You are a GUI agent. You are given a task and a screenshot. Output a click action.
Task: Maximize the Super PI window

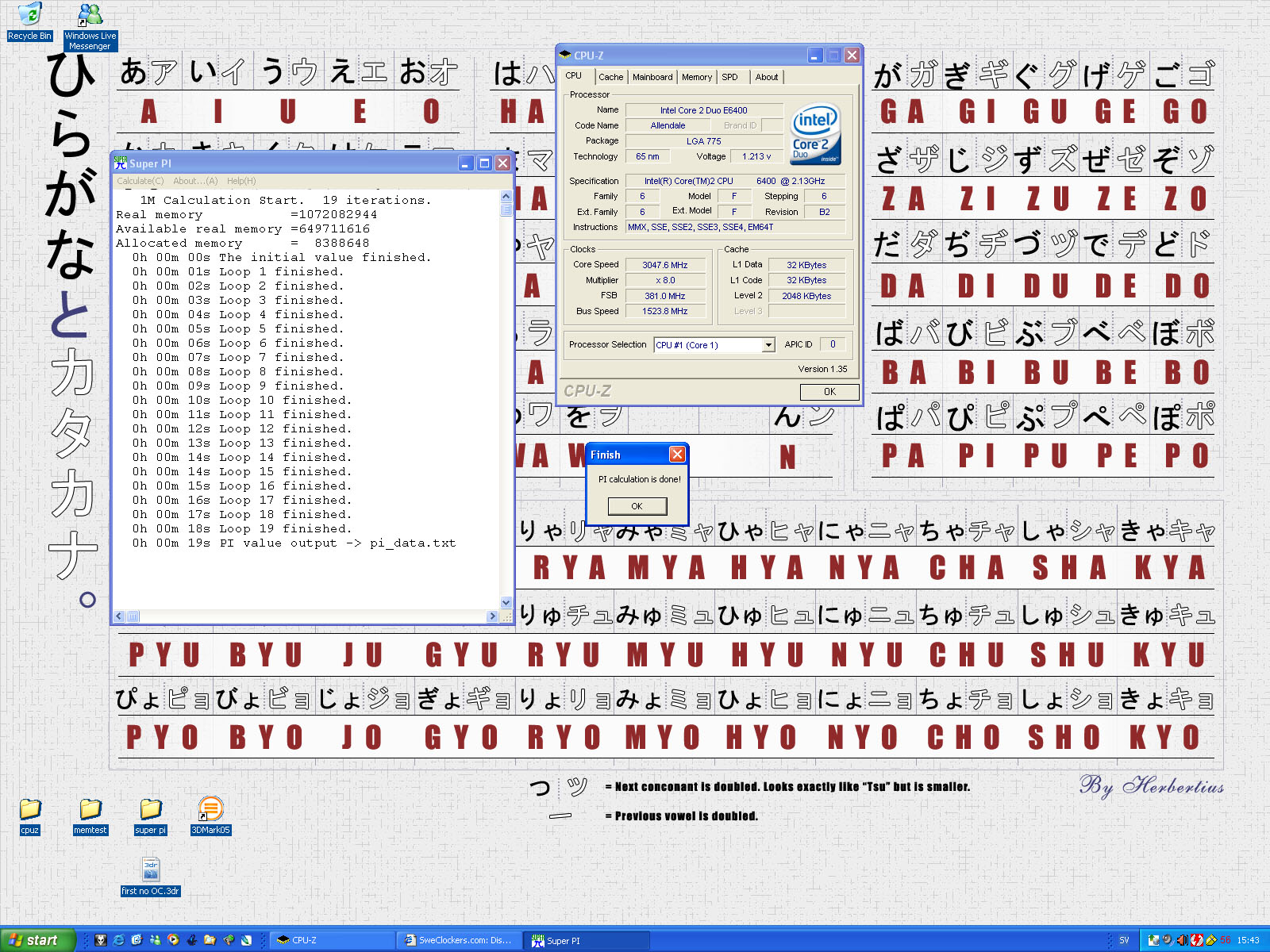(485, 163)
